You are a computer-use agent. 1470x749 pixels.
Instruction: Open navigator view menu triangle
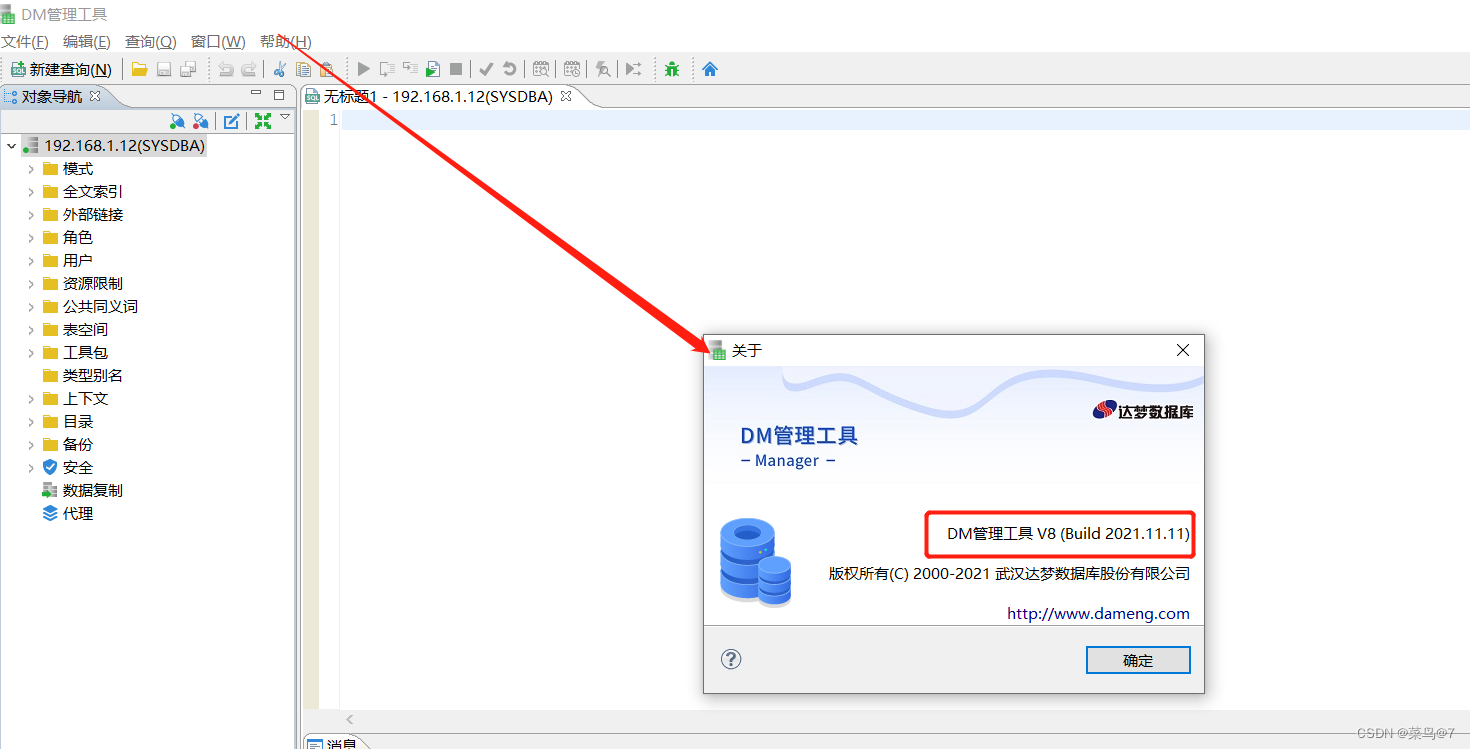tap(285, 117)
